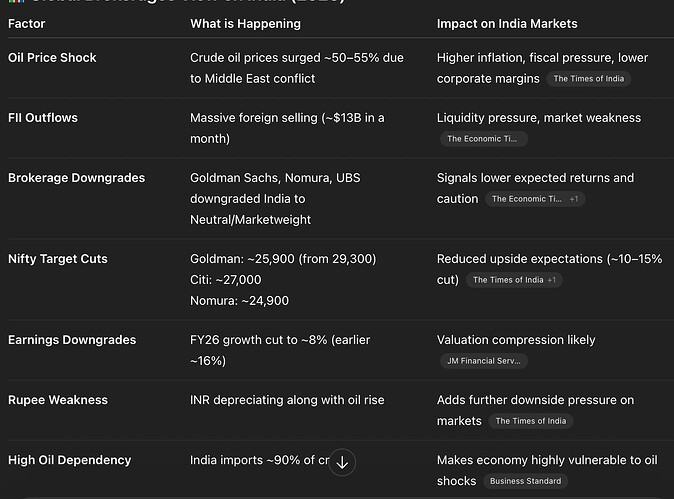Viewport: 674px width, 499px height.
Task: Select the Rupee Weakness row label
Action: click(57, 400)
